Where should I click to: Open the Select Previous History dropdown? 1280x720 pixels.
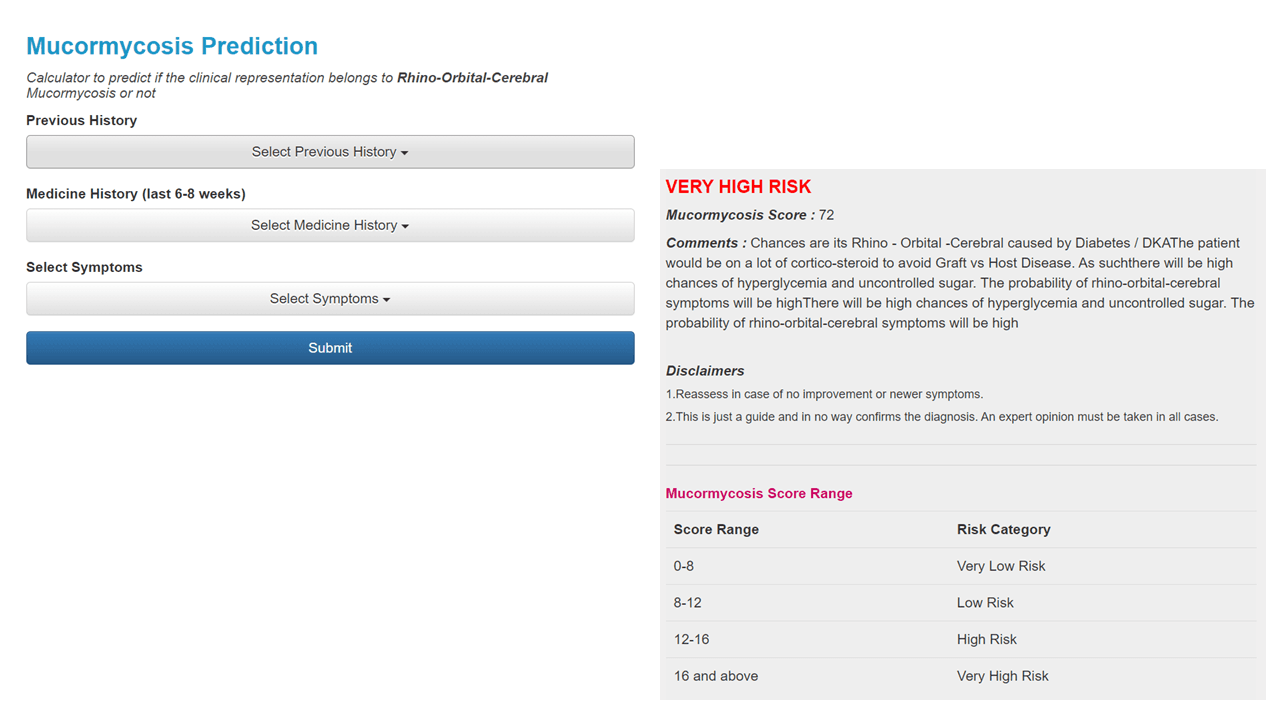pos(330,151)
